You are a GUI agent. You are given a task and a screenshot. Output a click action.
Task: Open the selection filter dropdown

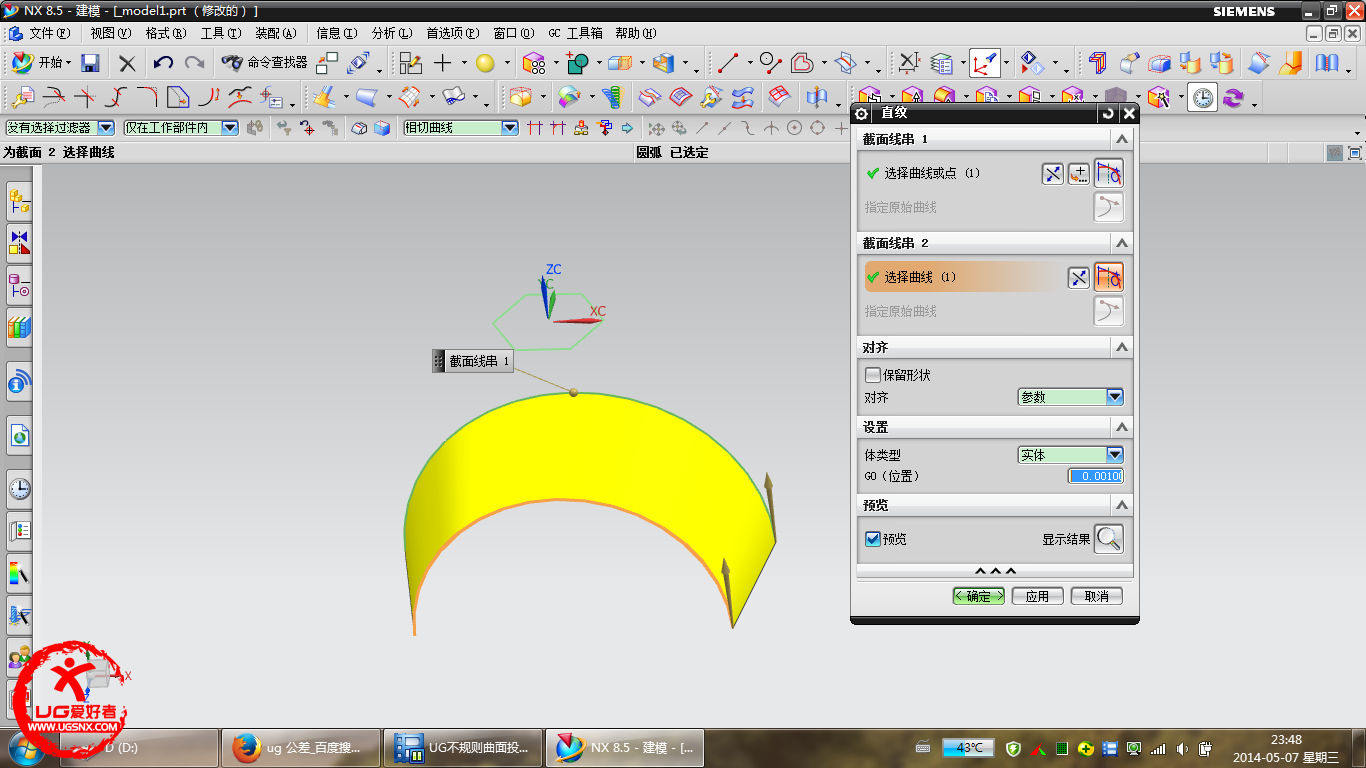(x=60, y=128)
